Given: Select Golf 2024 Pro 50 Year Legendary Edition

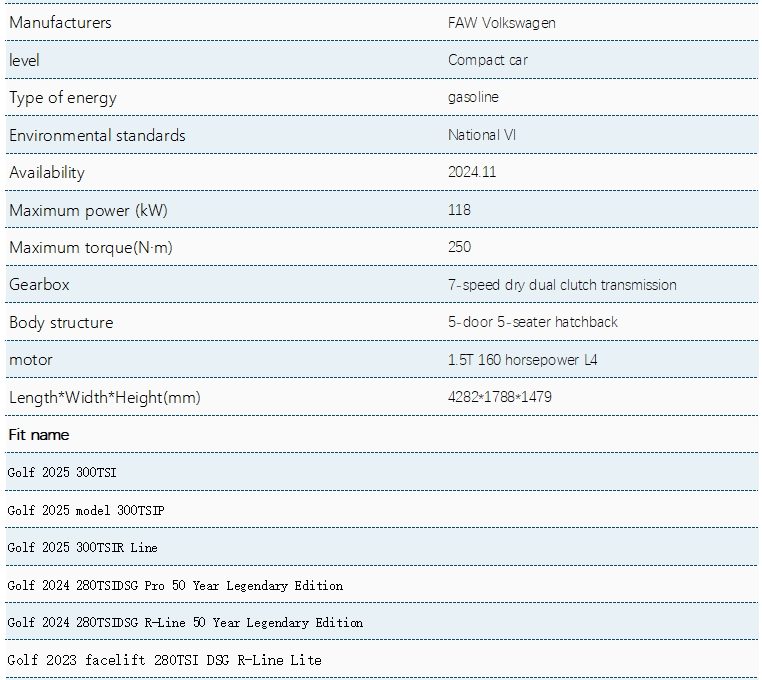Looking at the screenshot, I should (381, 585).
